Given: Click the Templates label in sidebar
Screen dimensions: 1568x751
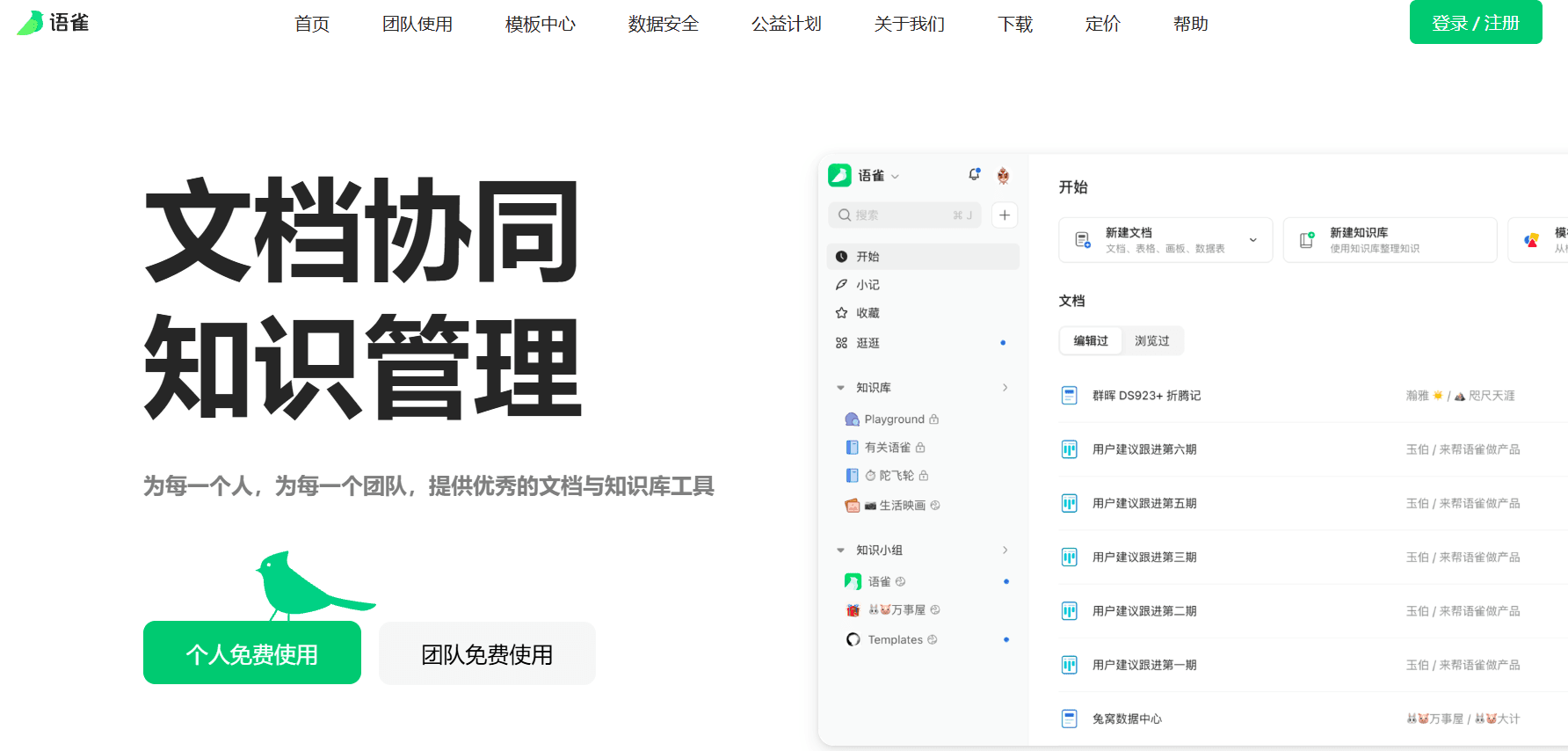Looking at the screenshot, I should coord(895,639).
